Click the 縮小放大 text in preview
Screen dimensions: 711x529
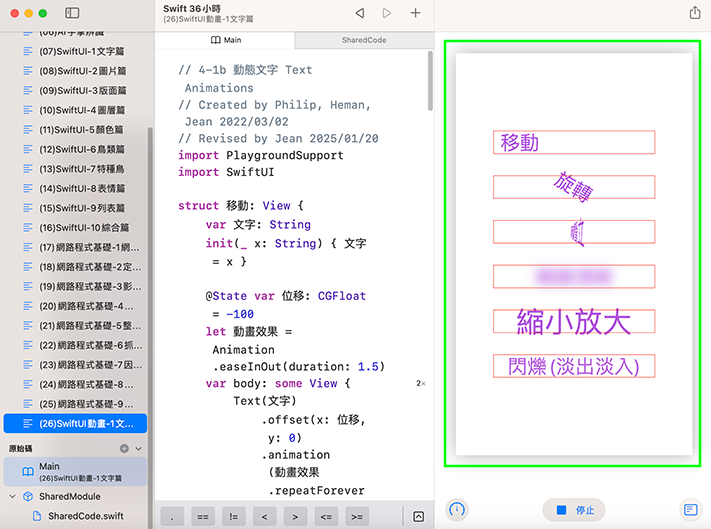pyautogui.click(x=573, y=322)
